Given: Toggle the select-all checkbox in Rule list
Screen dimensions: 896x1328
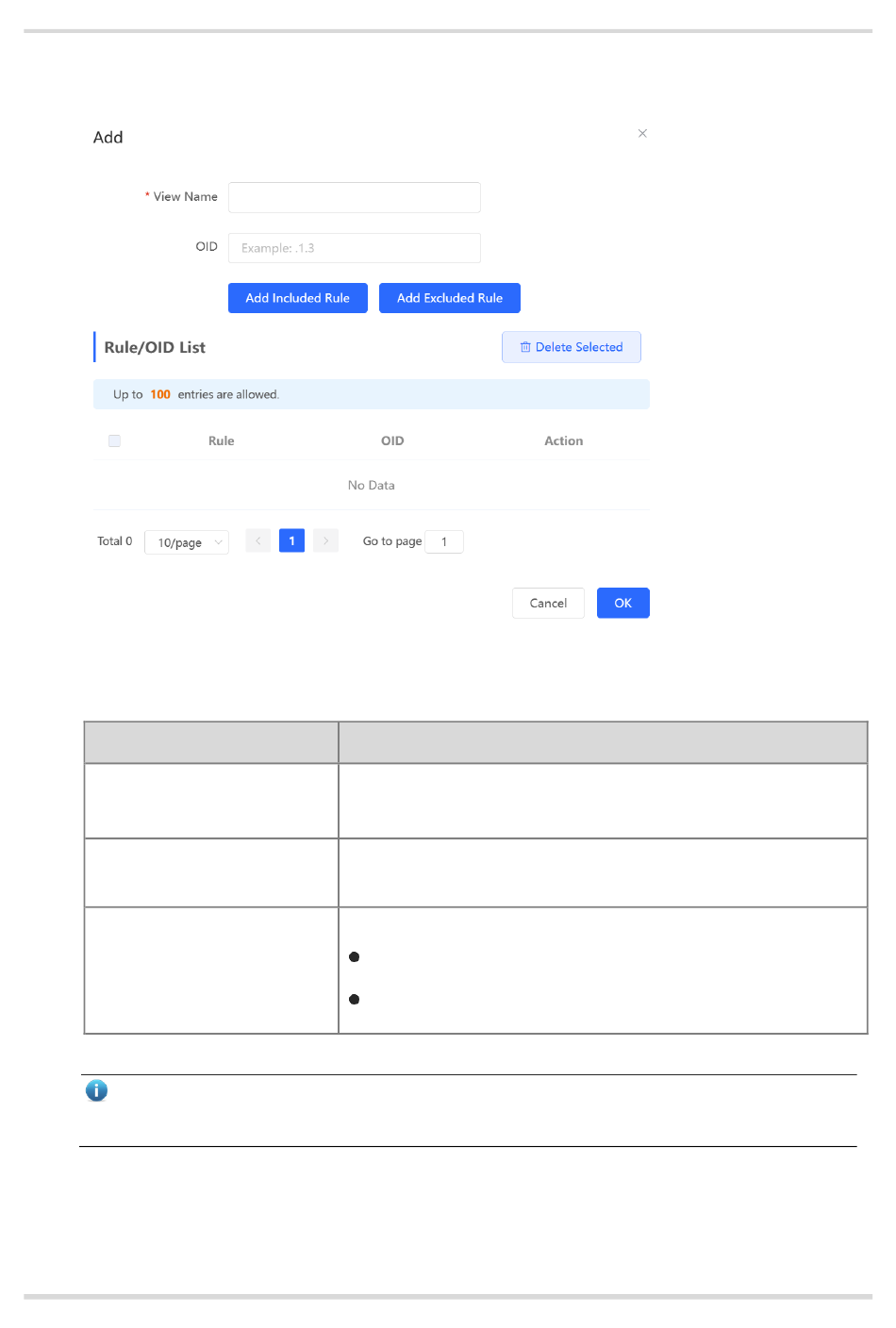Looking at the screenshot, I should point(114,440).
